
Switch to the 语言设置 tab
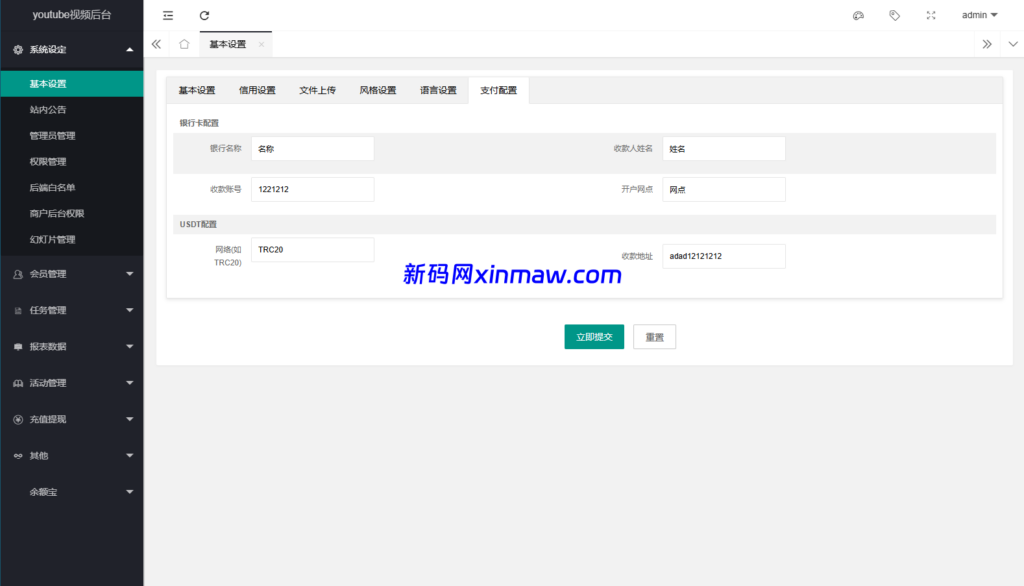[x=438, y=90]
